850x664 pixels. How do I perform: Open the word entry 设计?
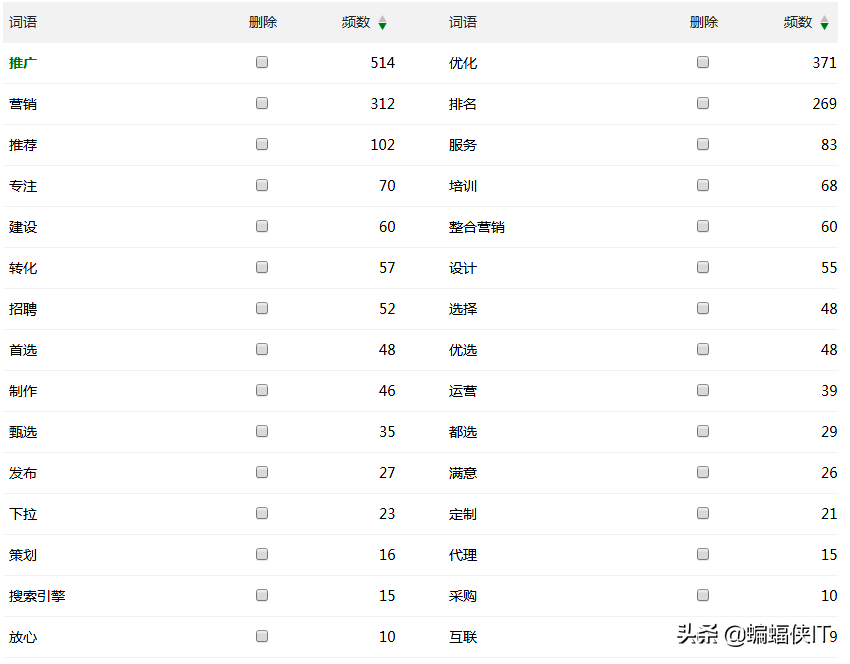pos(463,267)
